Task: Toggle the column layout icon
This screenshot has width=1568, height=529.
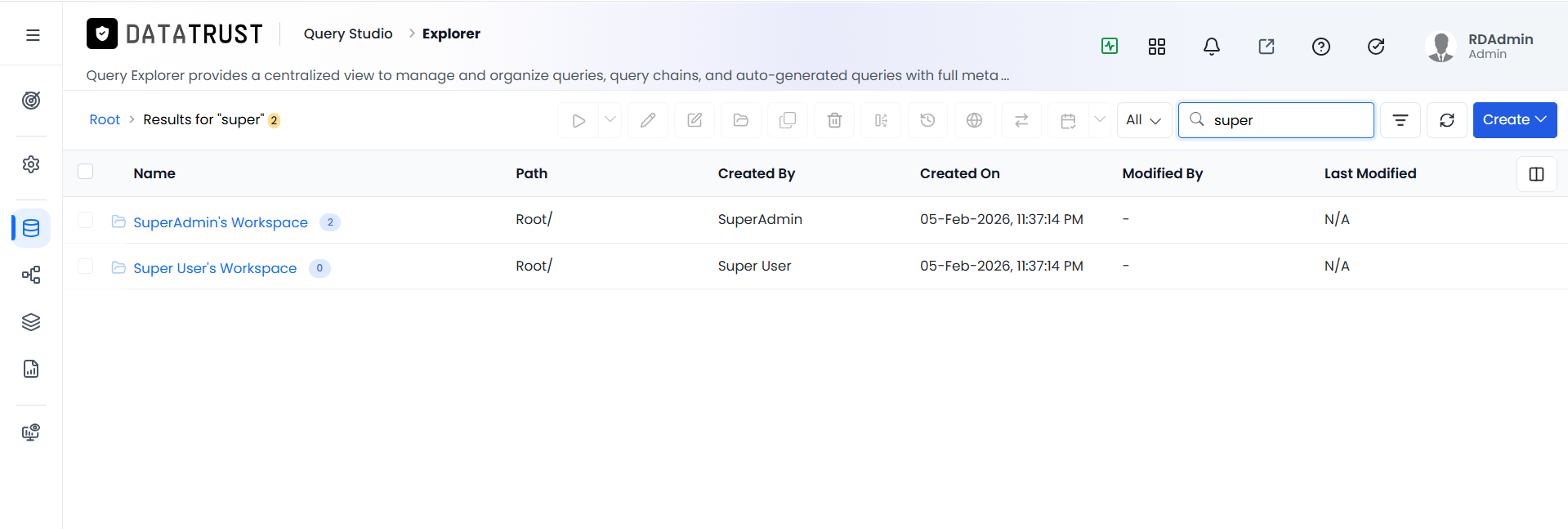Action: (x=1536, y=174)
